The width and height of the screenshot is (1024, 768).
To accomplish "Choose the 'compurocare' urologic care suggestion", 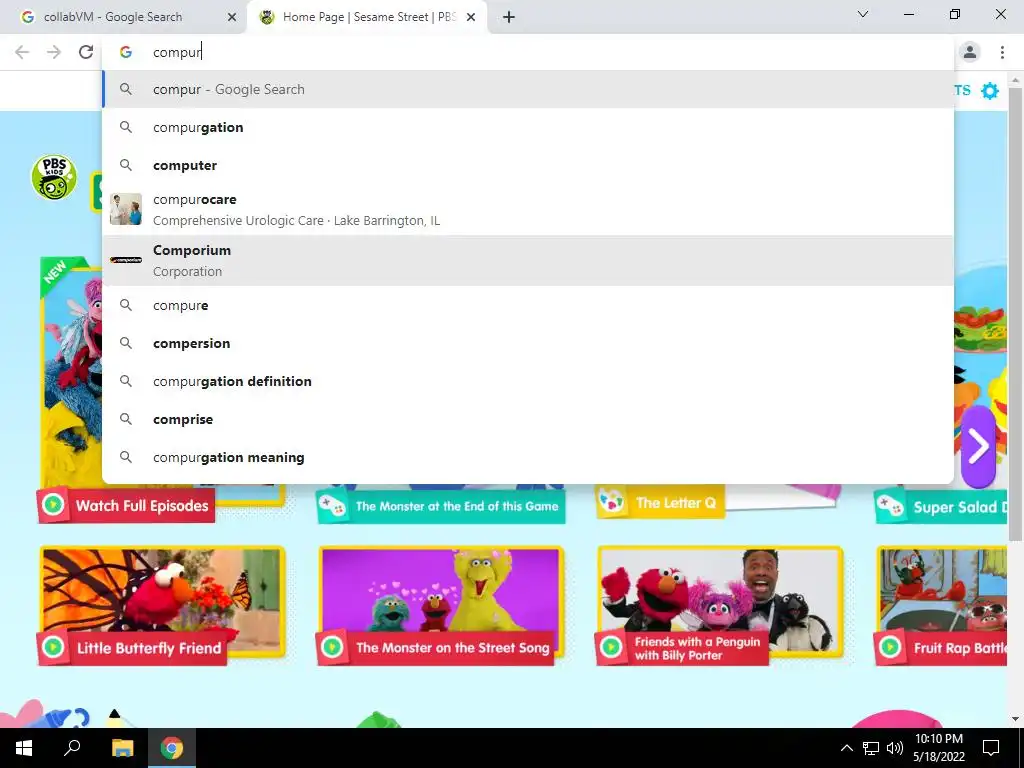I will [528, 210].
